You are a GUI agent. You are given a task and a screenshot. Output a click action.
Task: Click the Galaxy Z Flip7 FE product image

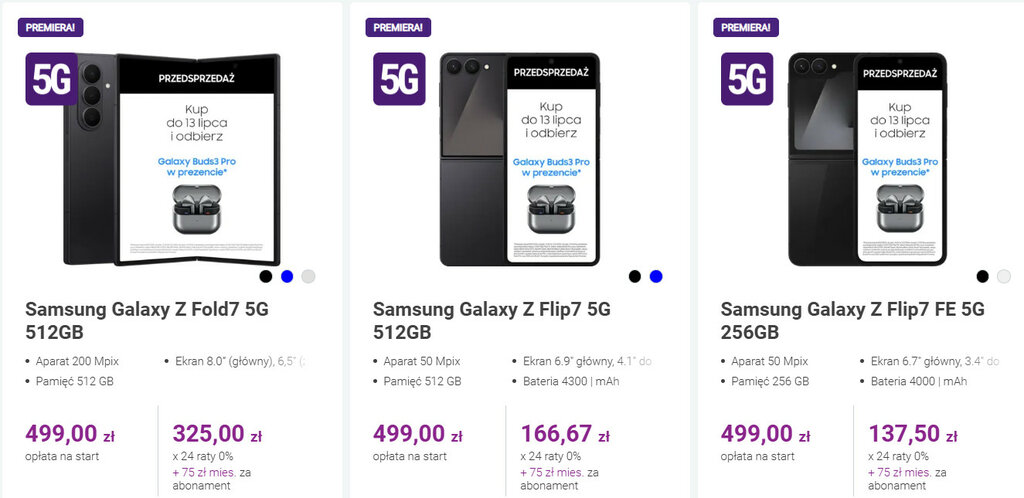point(866,160)
